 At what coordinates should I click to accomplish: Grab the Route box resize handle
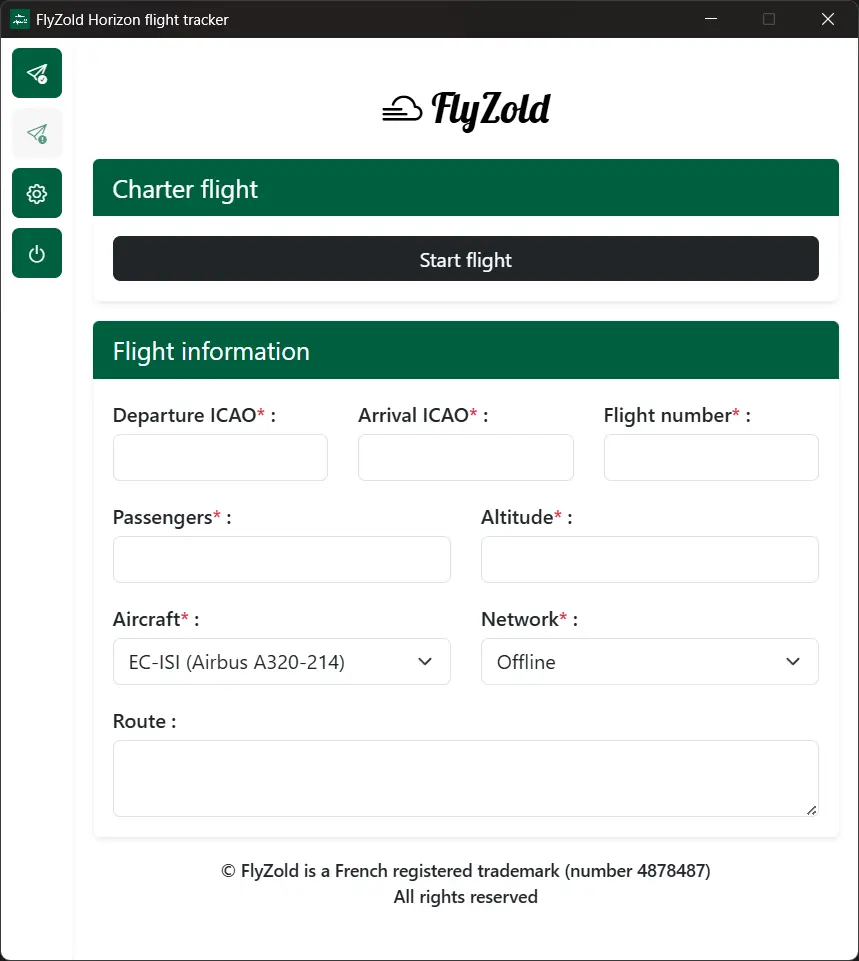tap(811, 809)
